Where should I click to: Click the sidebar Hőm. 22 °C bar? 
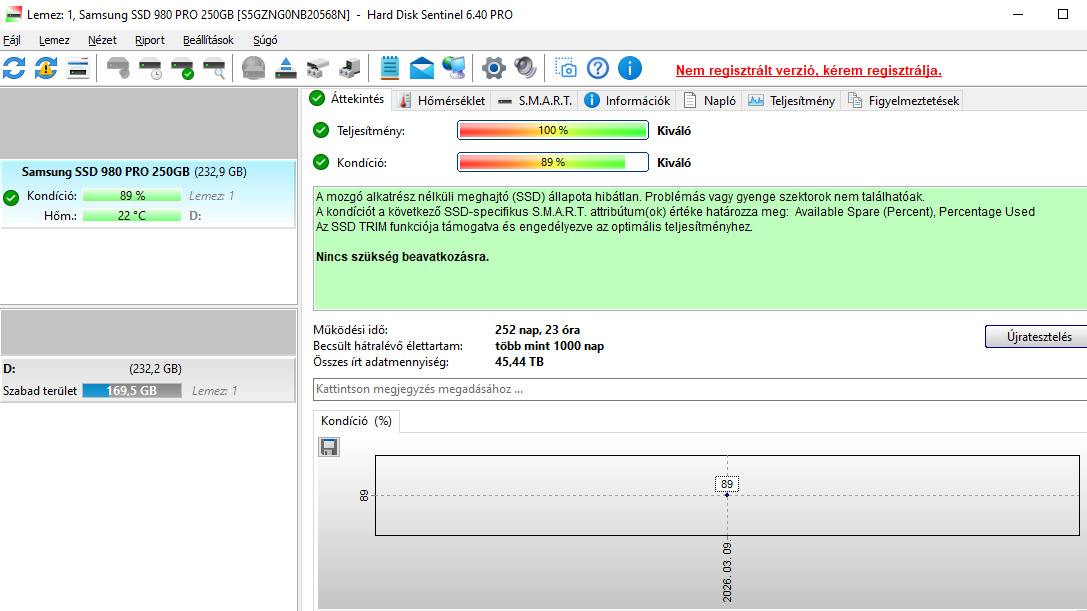point(132,216)
